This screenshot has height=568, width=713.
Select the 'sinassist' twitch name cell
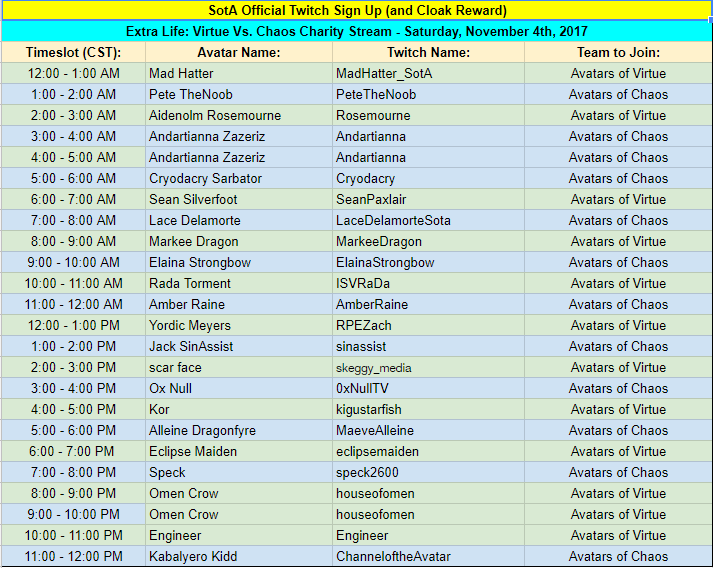point(428,346)
